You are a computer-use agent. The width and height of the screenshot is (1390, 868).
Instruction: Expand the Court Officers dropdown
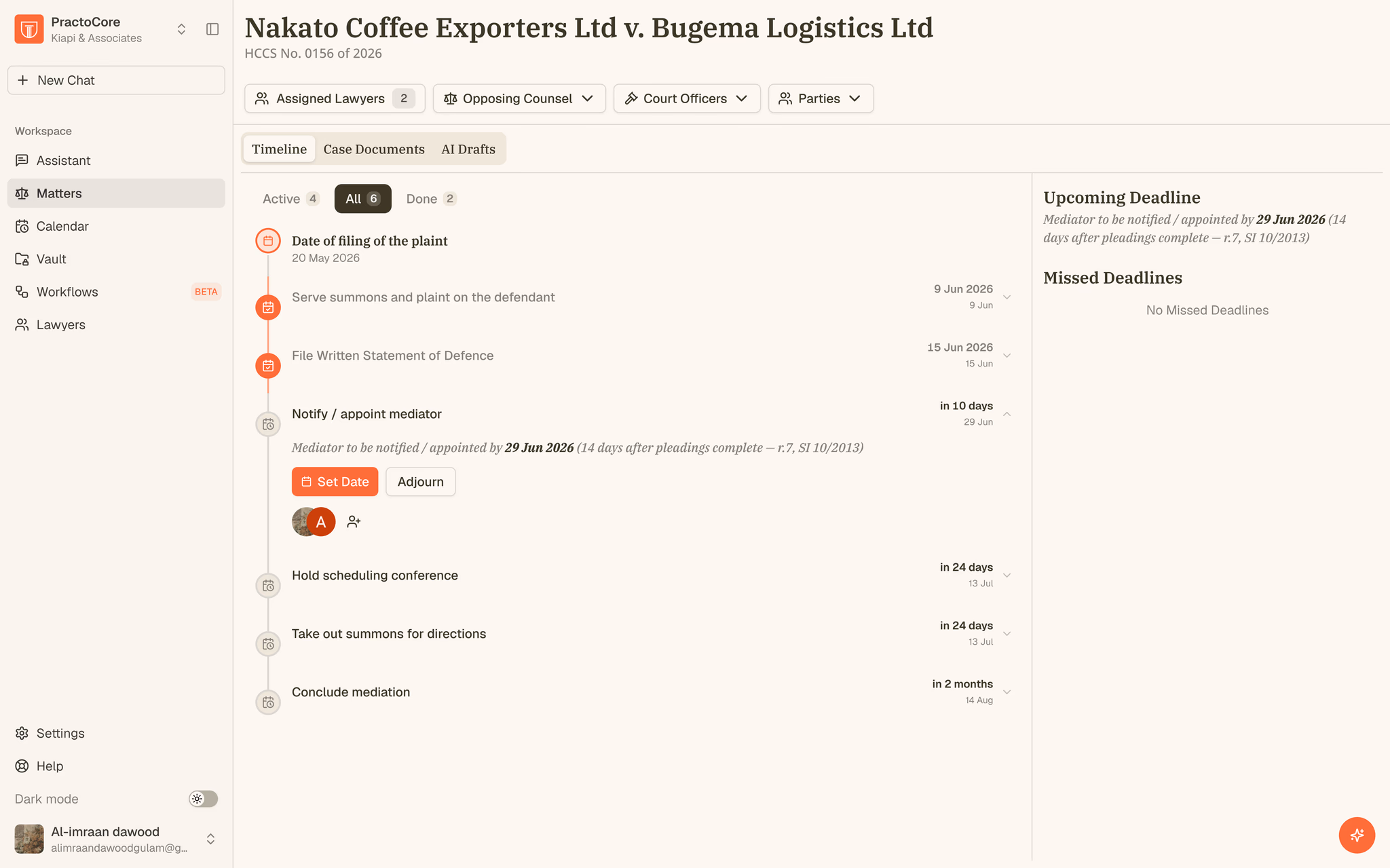687,98
